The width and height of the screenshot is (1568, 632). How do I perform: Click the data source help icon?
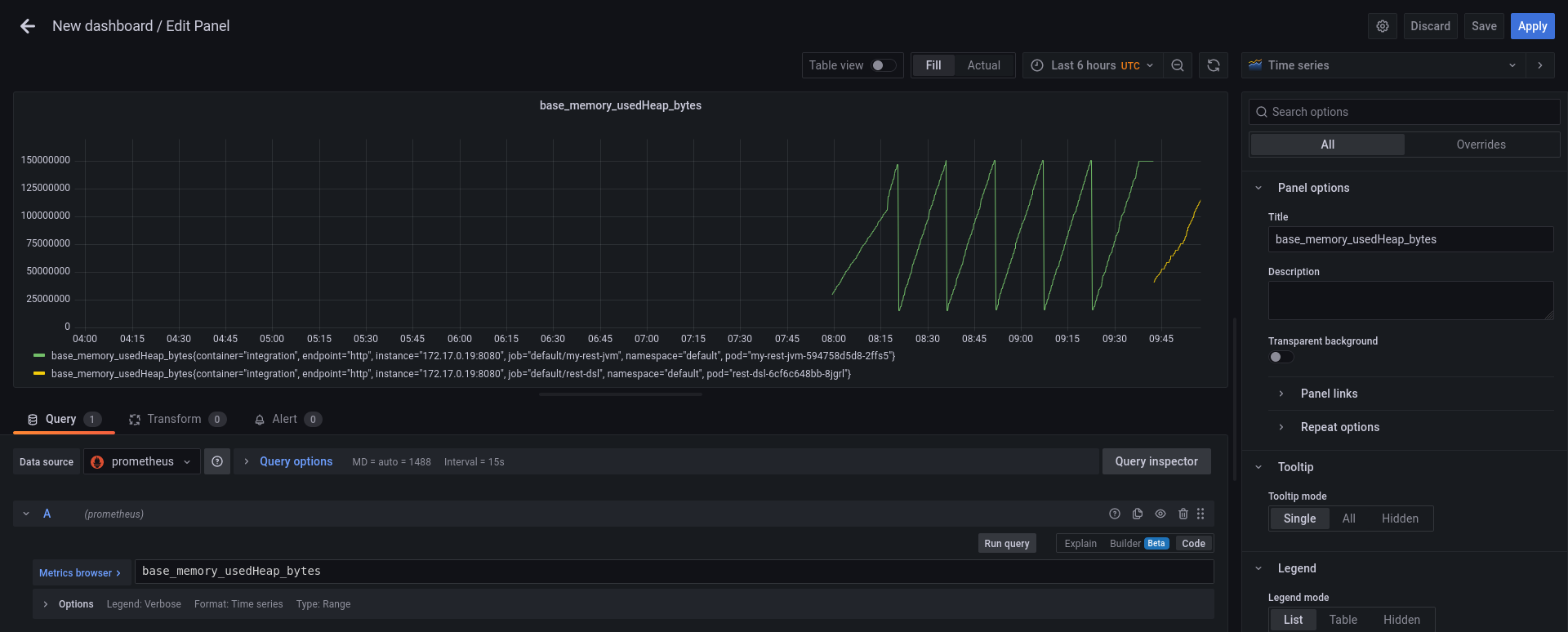click(217, 461)
